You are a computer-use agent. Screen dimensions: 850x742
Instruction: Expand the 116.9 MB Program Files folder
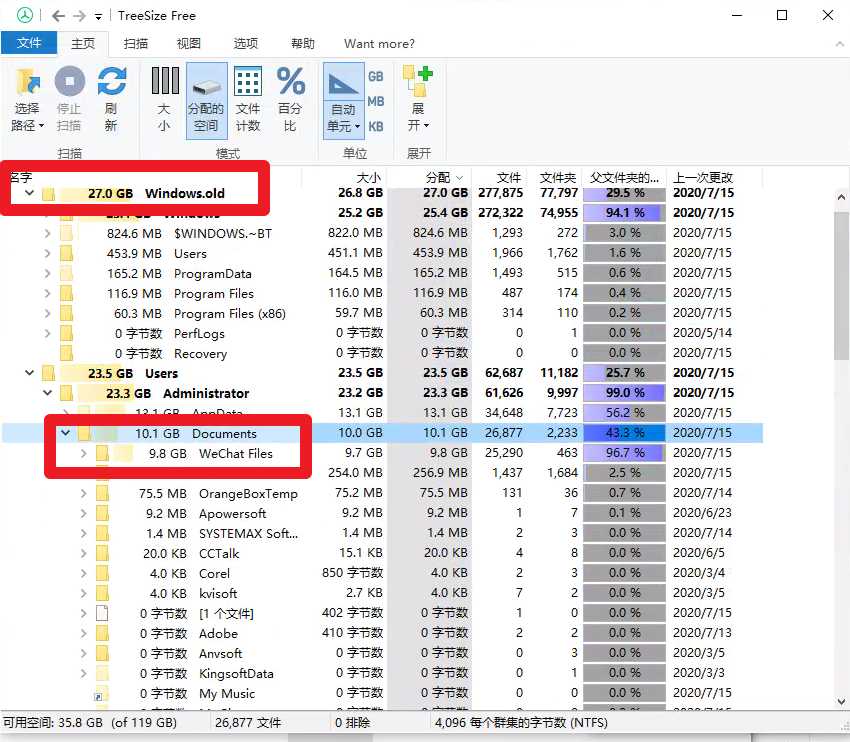point(47,294)
